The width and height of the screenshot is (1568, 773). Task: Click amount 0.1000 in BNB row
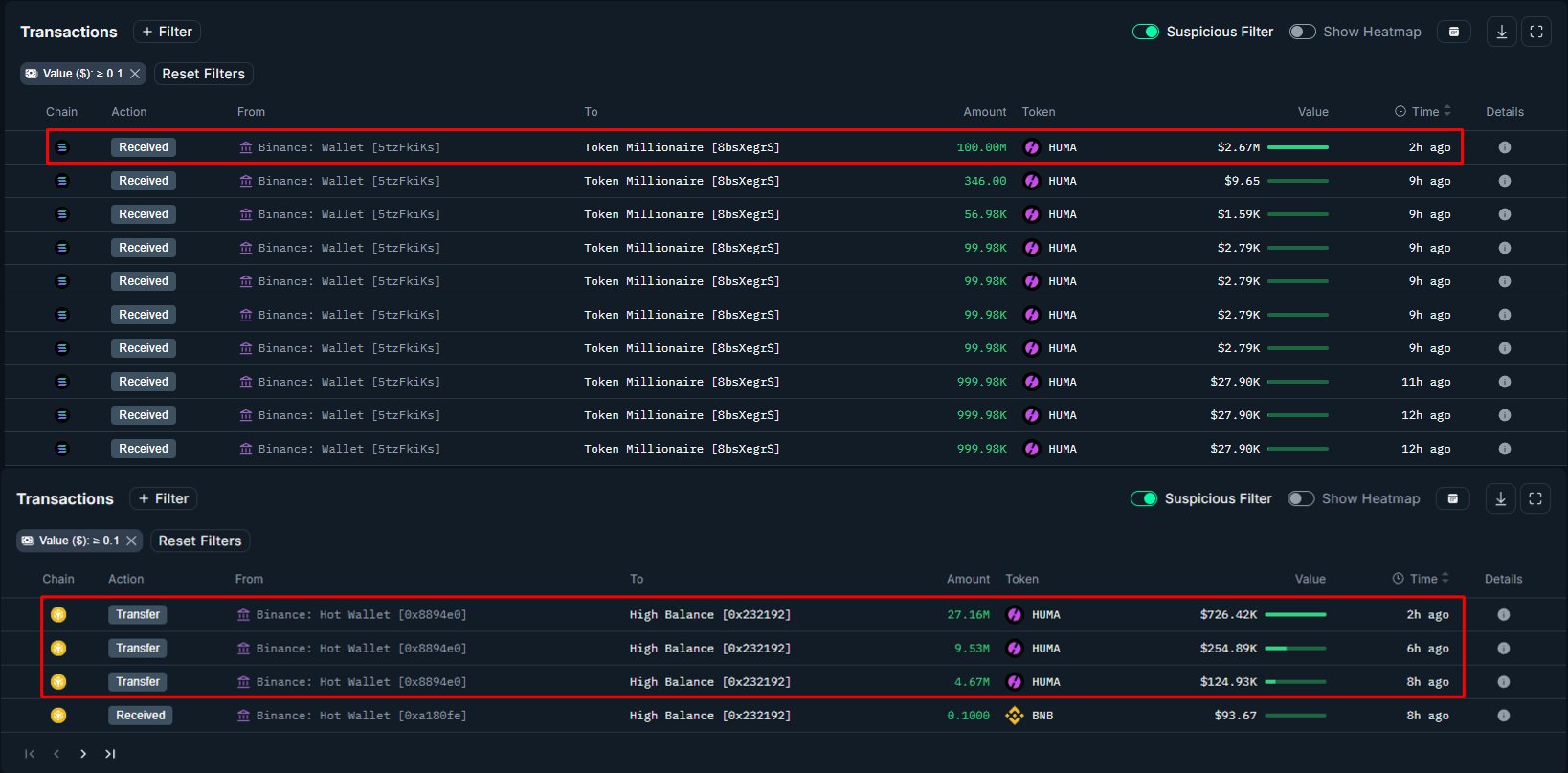click(x=969, y=716)
